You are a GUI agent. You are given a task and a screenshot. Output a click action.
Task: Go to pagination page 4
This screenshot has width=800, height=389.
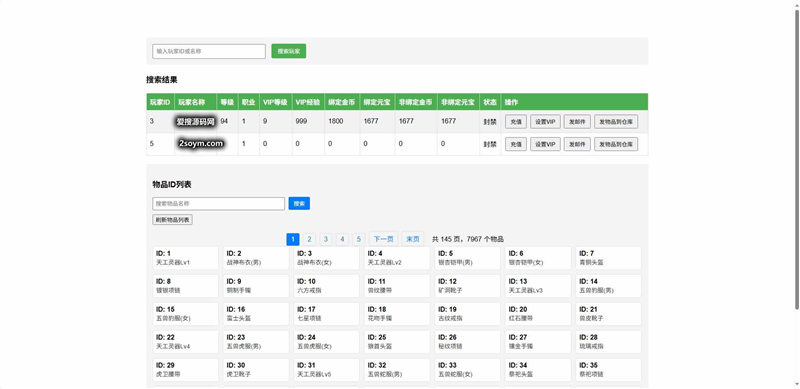(342, 239)
